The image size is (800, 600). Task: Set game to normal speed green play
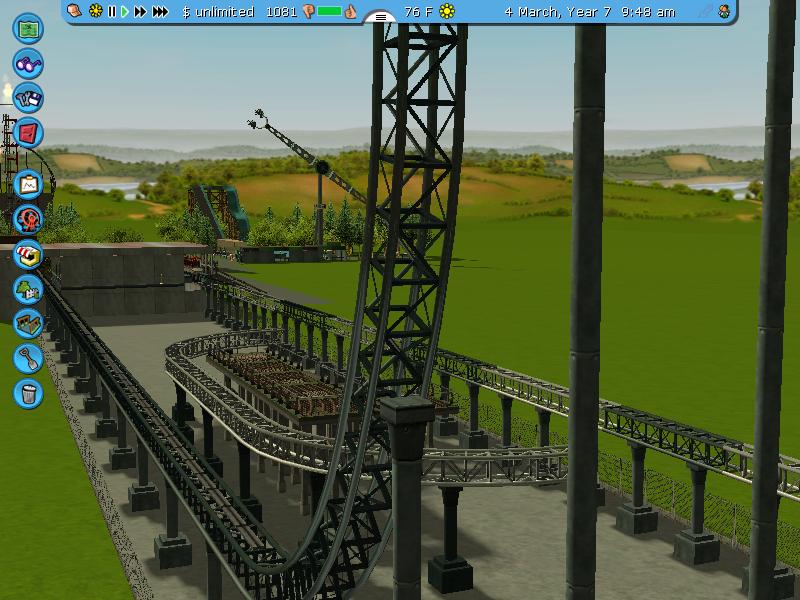tap(124, 11)
